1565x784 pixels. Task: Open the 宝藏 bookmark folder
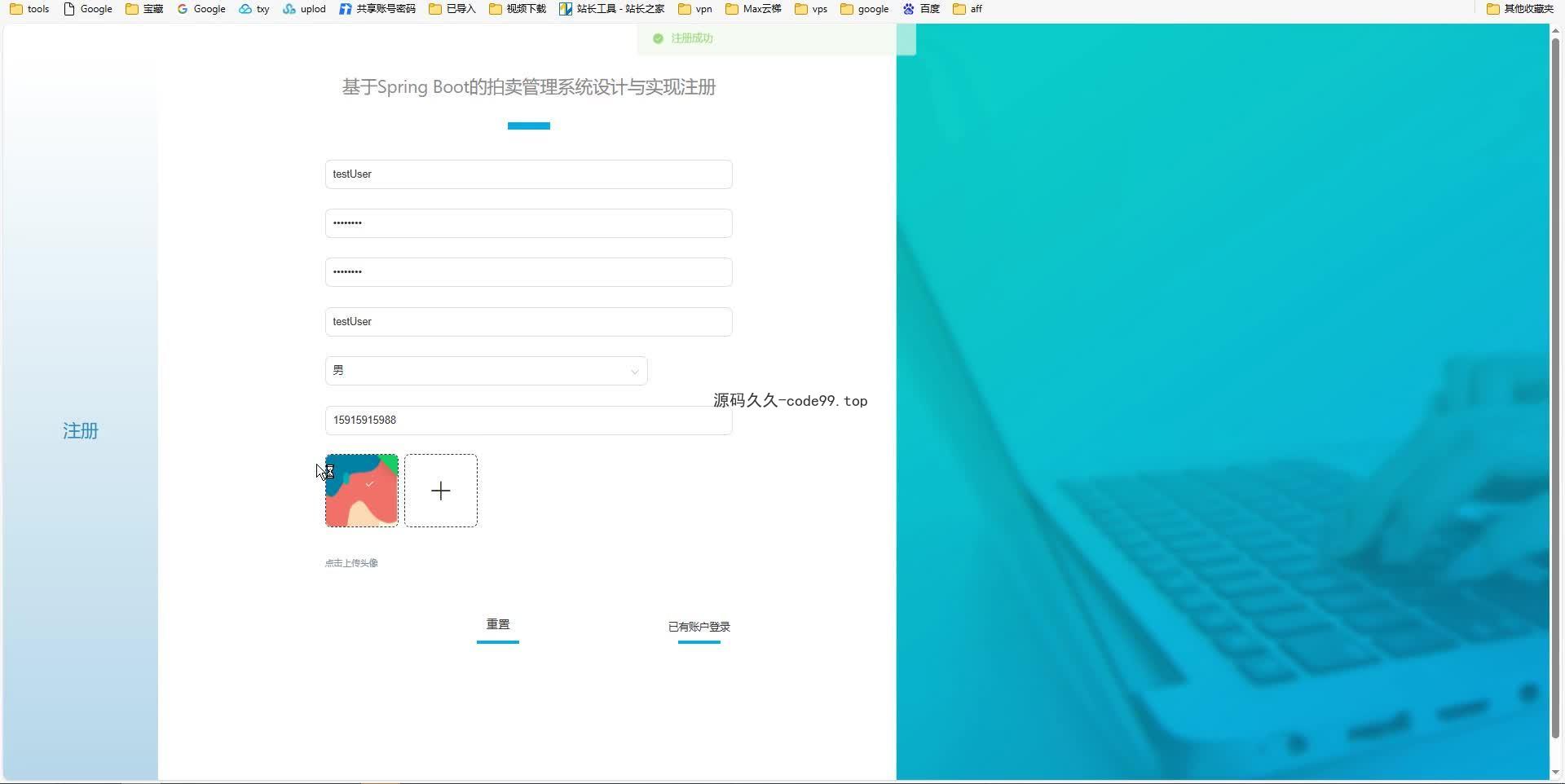coord(144,9)
